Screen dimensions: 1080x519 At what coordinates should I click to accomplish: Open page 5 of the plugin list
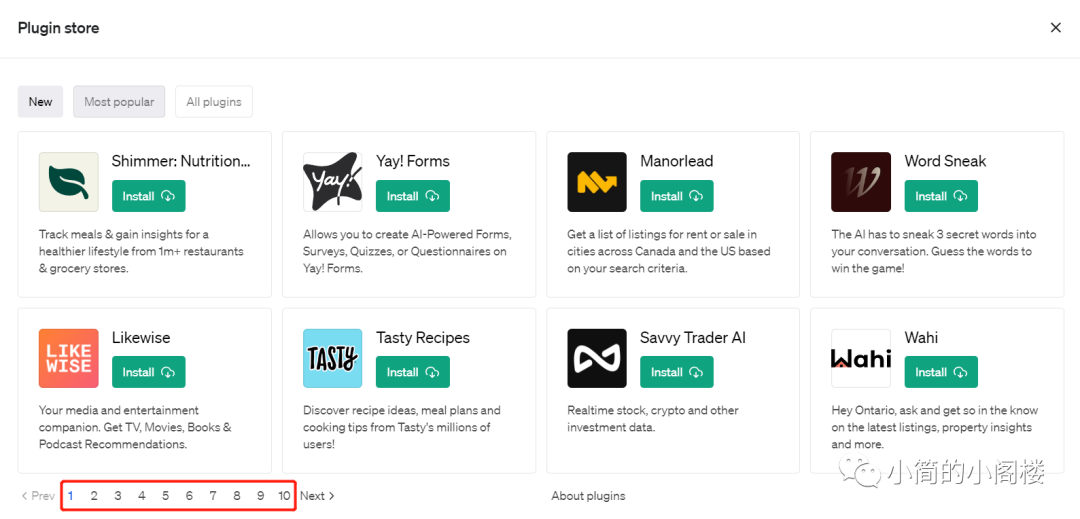[165, 496]
